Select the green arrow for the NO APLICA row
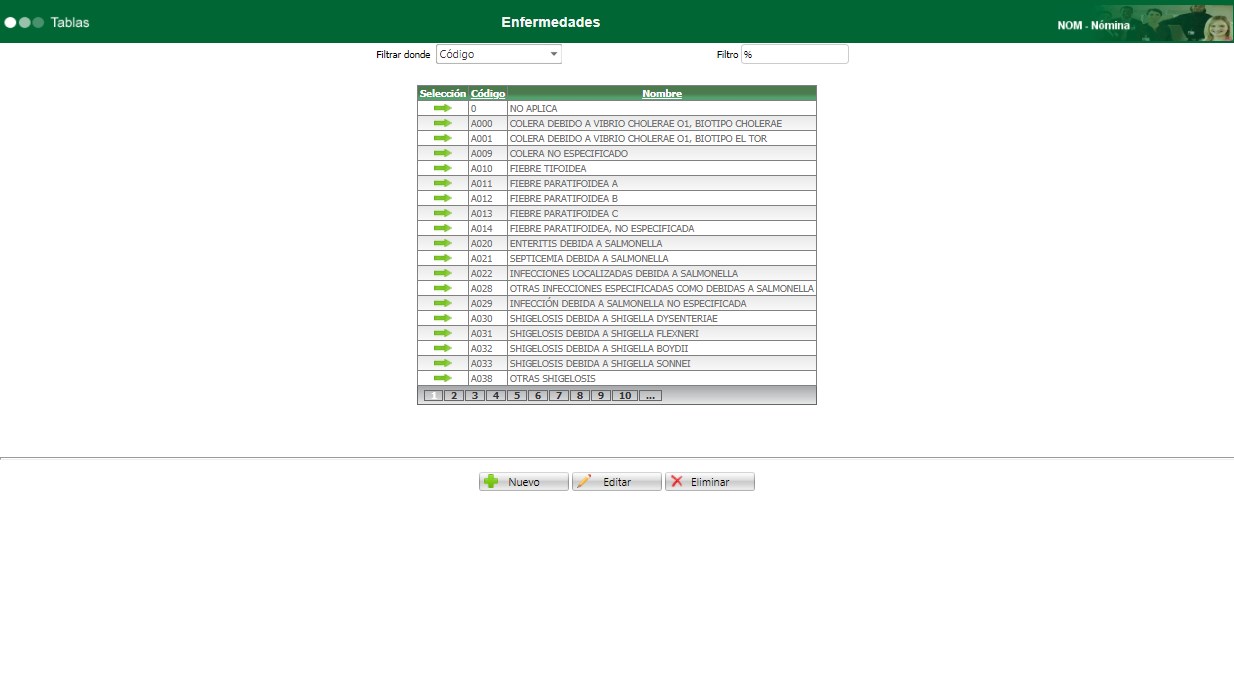 [x=441, y=108]
